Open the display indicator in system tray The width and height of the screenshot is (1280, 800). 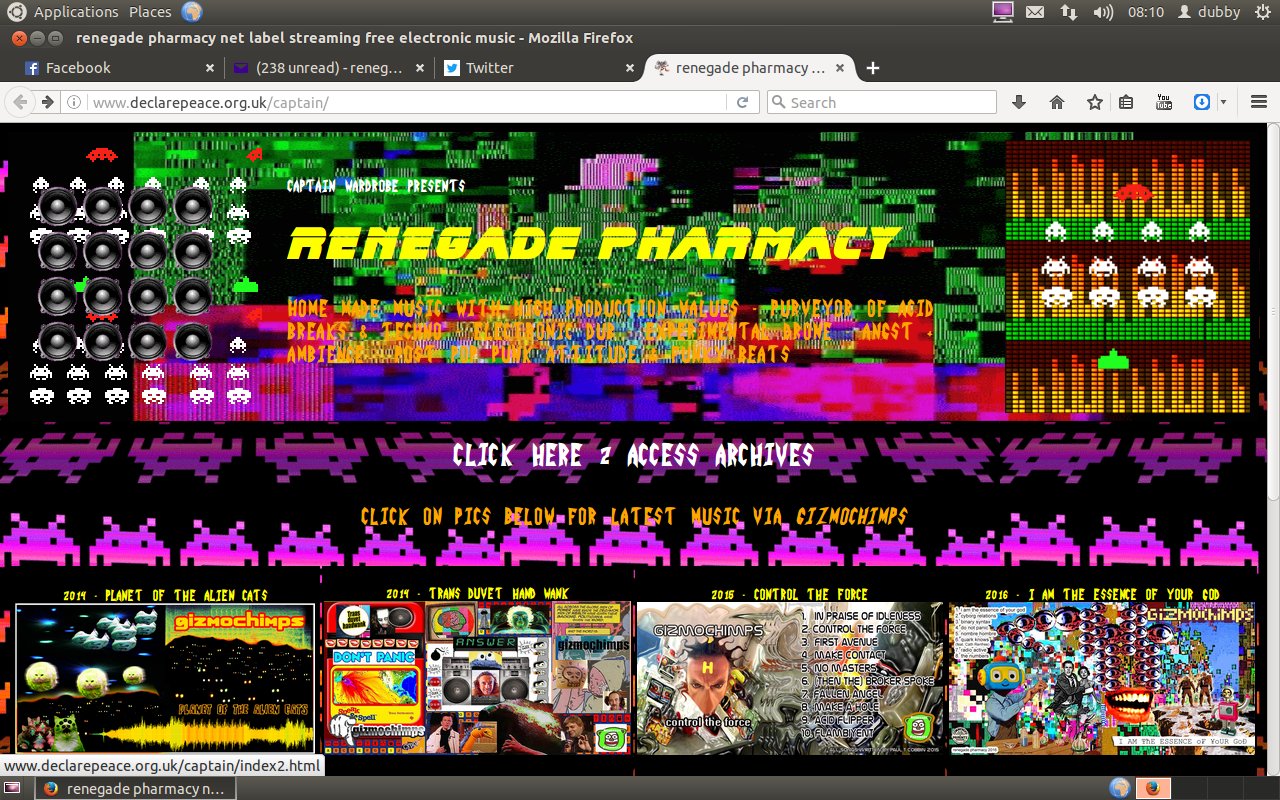coord(1002,12)
